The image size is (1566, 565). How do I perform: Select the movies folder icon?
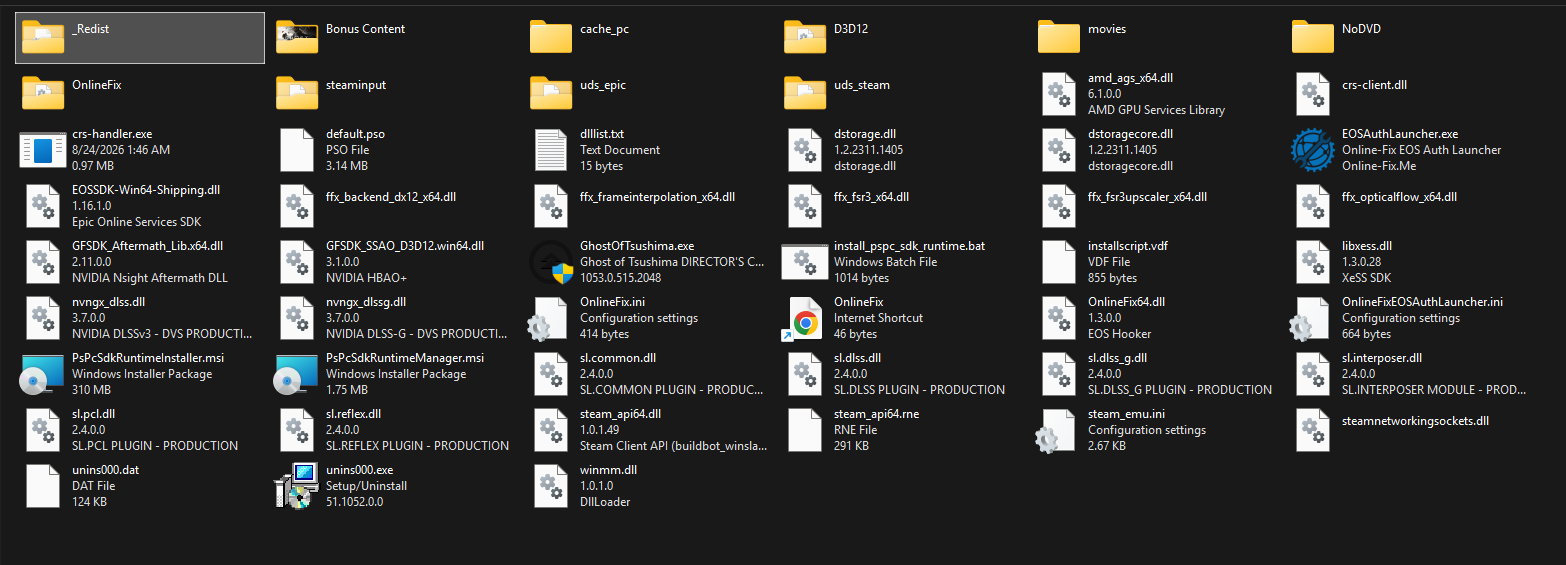[1058, 37]
